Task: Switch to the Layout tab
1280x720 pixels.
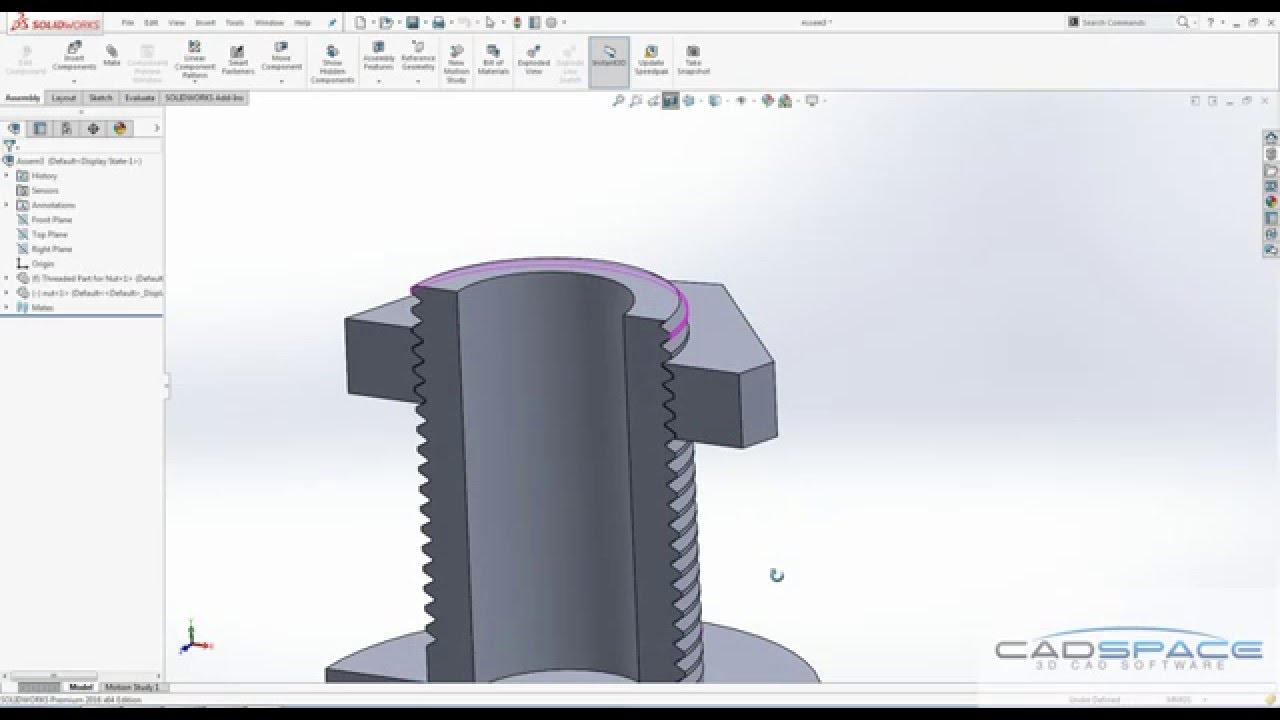Action: point(64,98)
